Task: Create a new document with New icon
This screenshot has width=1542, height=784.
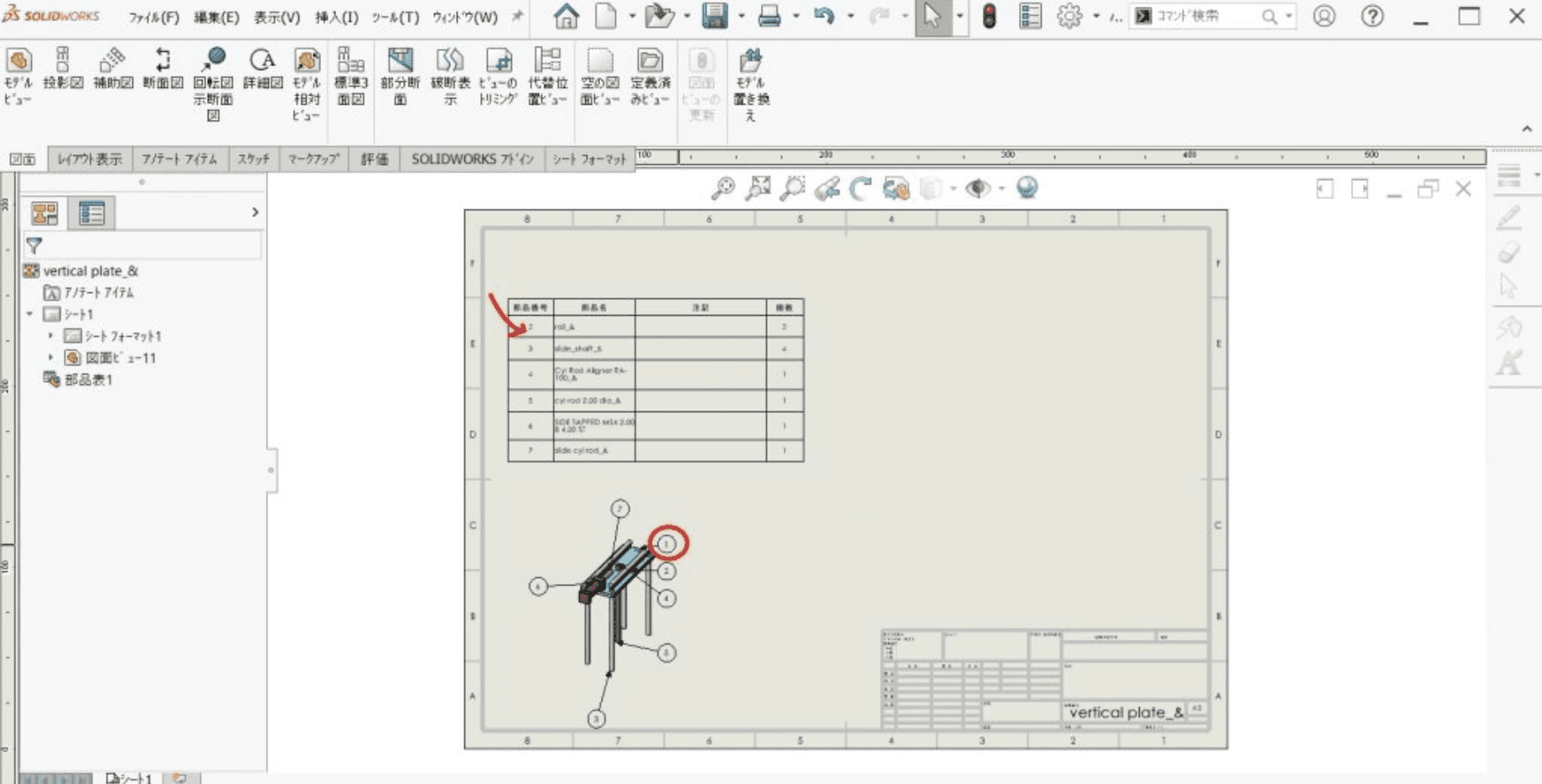Action: (x=606, y=16)
